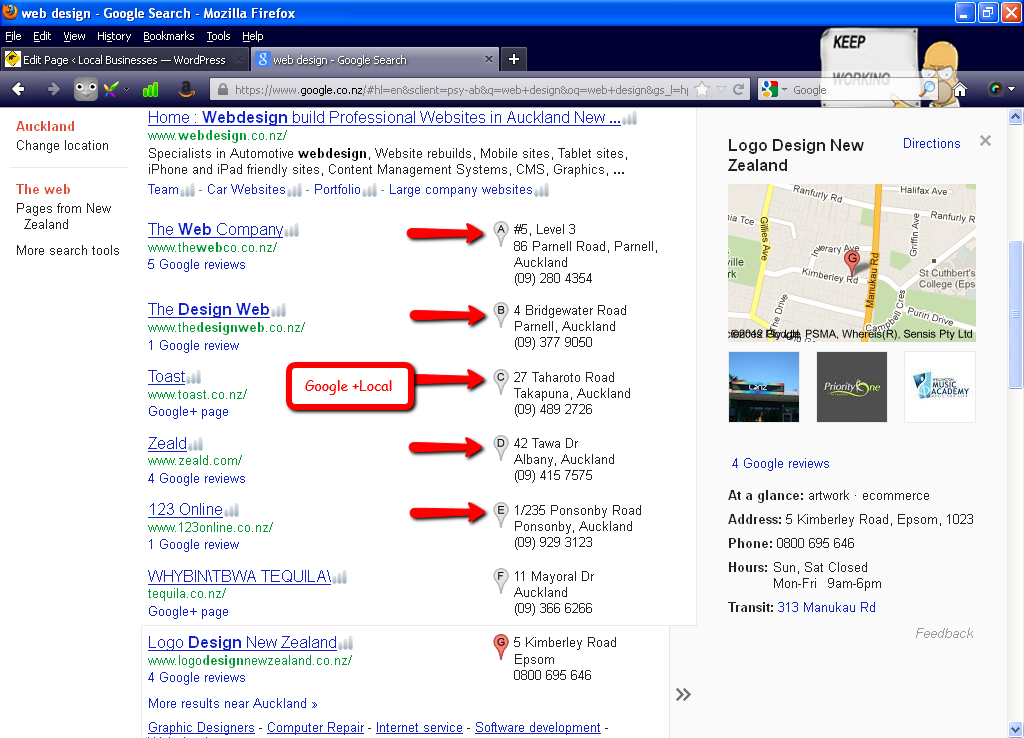Click Change location in sidebar
Viewport: 1024px width, 738px height.
[62, 146]
